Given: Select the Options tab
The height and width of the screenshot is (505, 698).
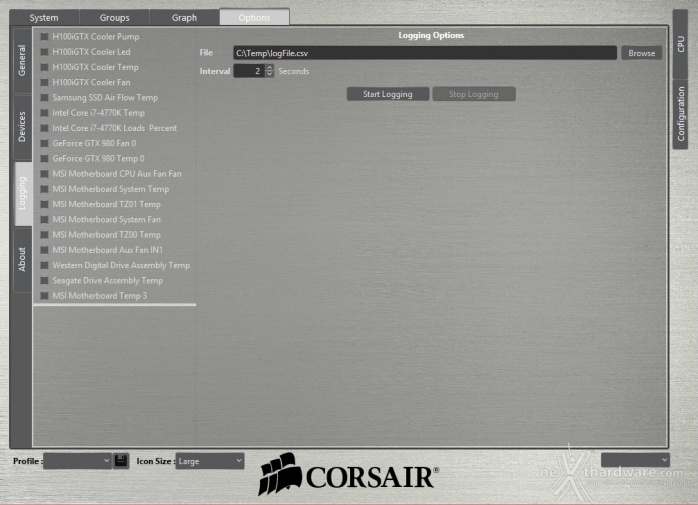Looking at the screenshot, I should (x=254, y=17).
